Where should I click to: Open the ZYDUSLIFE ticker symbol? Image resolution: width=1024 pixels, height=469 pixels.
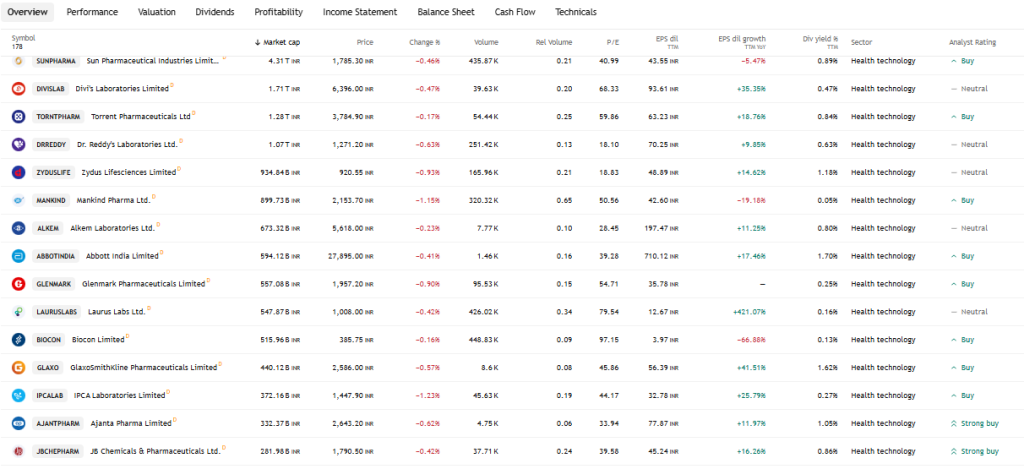pyautogui.click(x=54, y=172)
